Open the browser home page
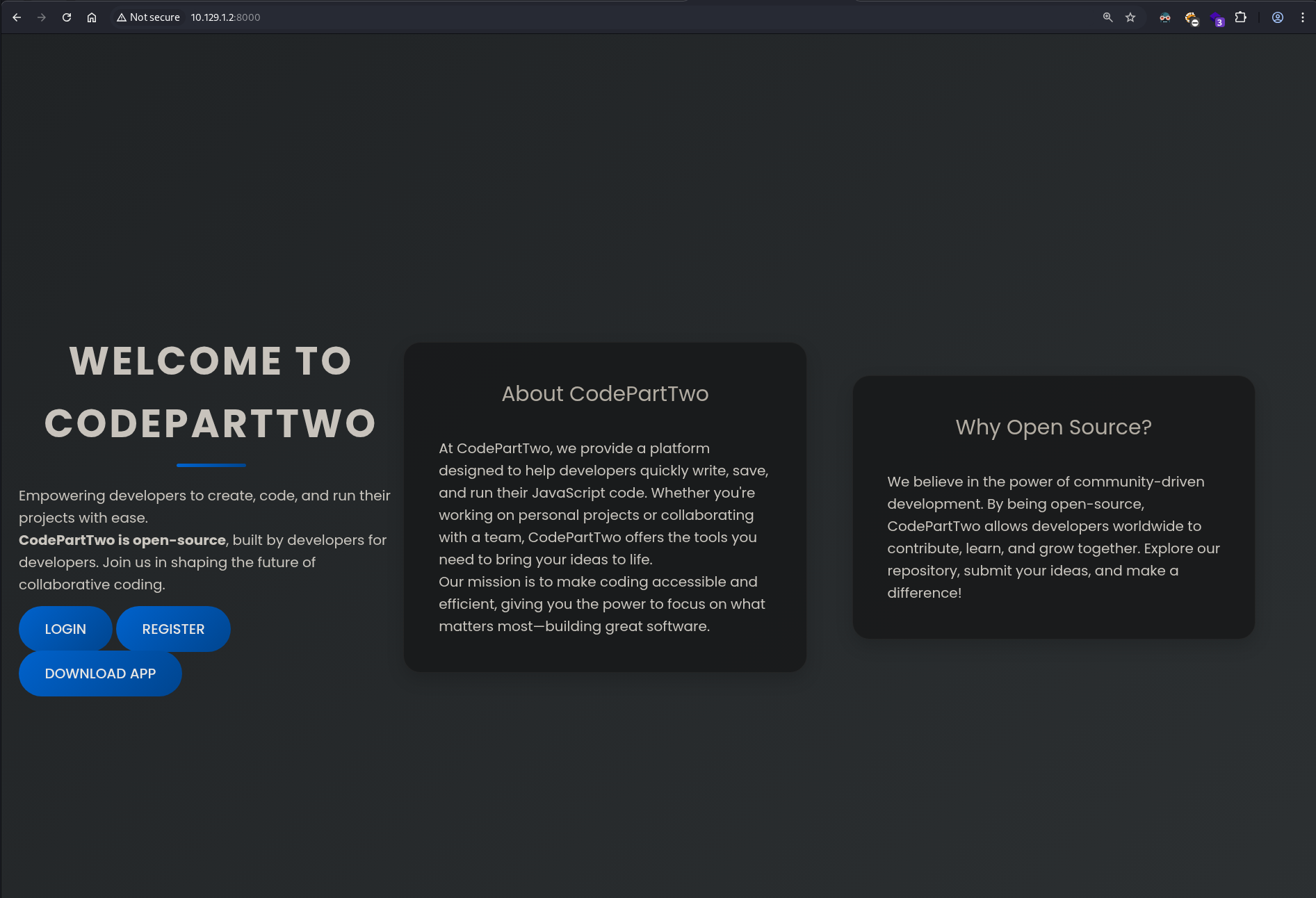Viewport: 1316px width, 898px height. (x=92, y=17)
